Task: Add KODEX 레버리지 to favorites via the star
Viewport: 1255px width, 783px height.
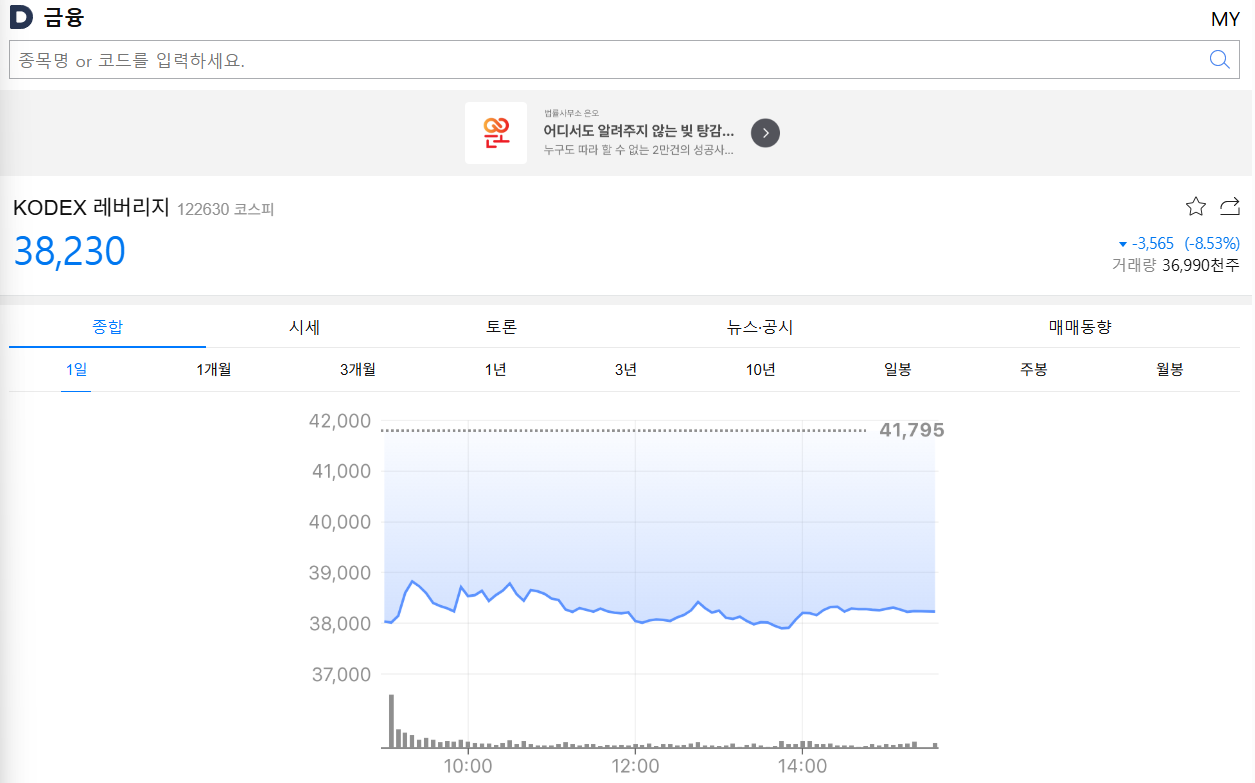Action: pos(1195,206)
